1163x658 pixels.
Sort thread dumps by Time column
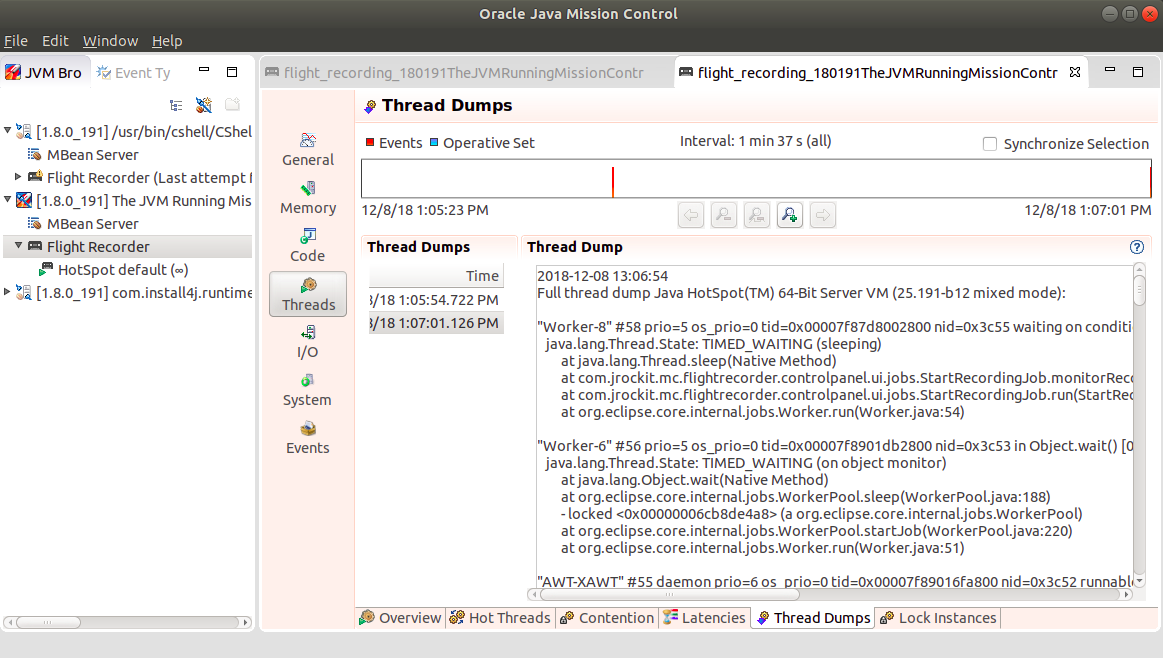point(436,276)
